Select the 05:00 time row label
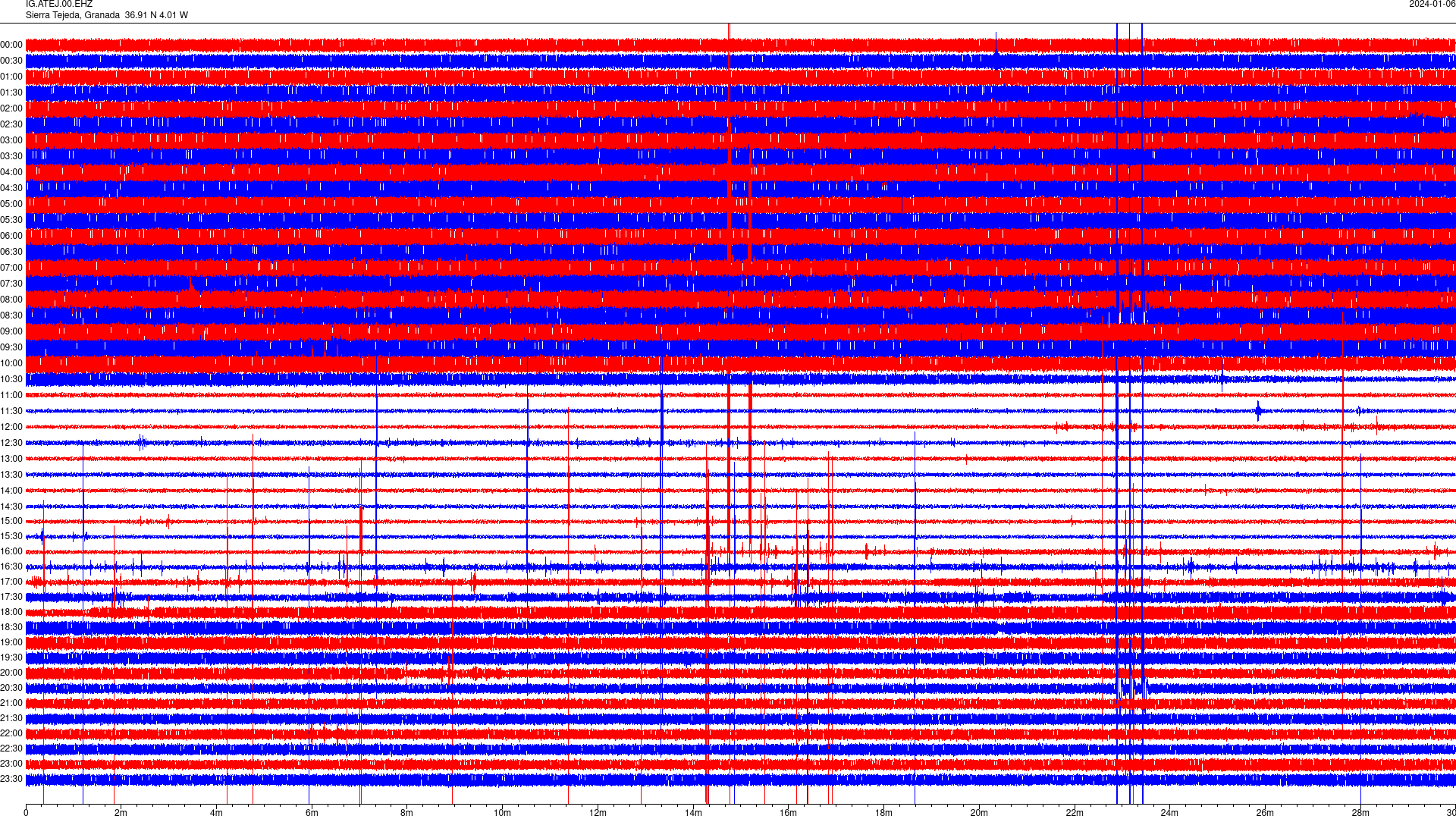The width and height of the screenshot is (1456, 819). (11, 204)
